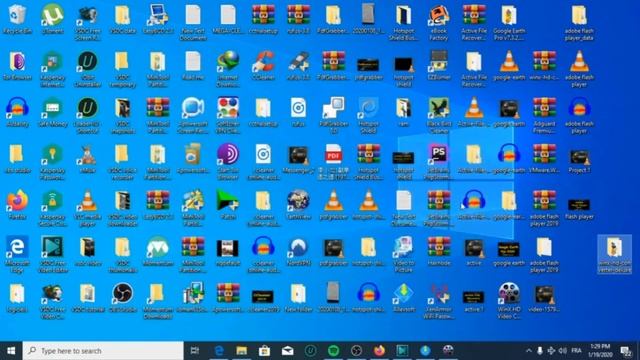Open Firefox from the taskbar
640x360 pixels.
379,351
